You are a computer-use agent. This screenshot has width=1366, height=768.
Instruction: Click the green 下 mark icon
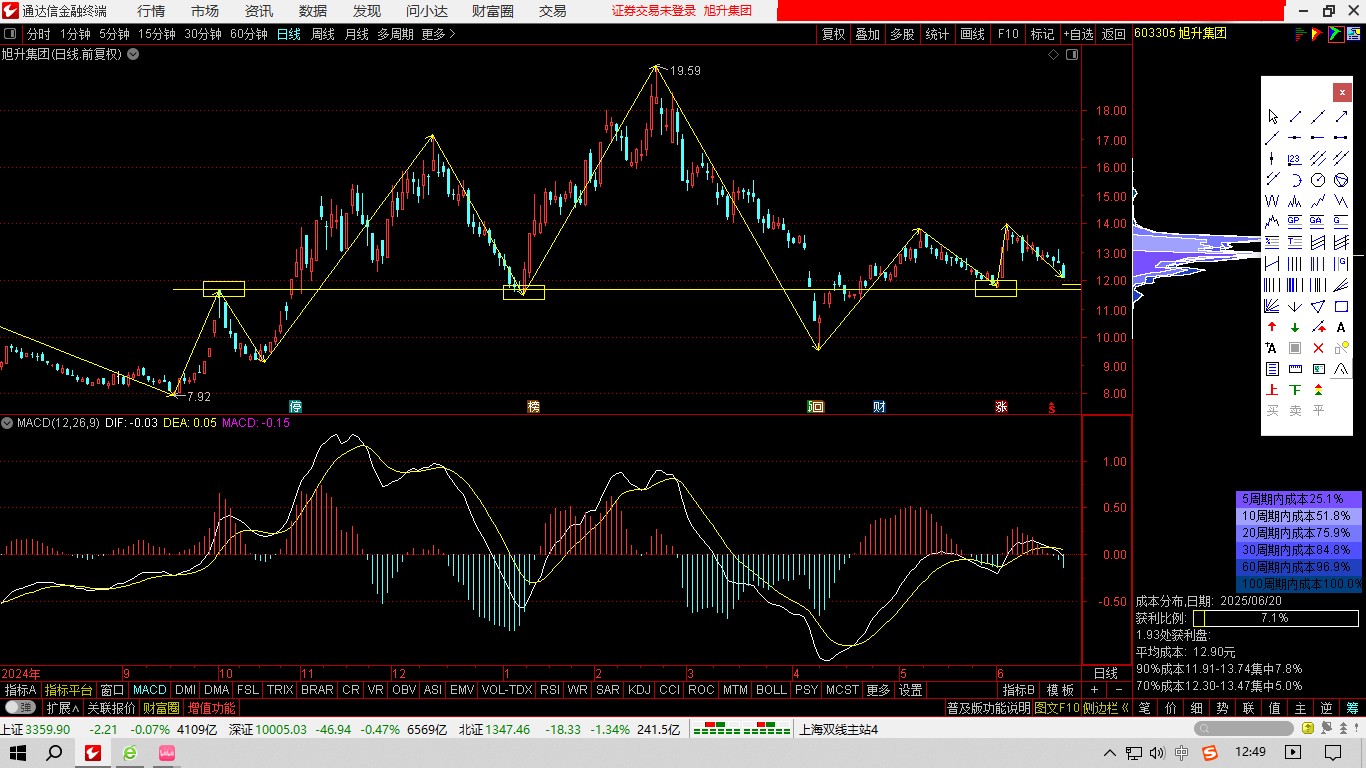point(1295,390)
